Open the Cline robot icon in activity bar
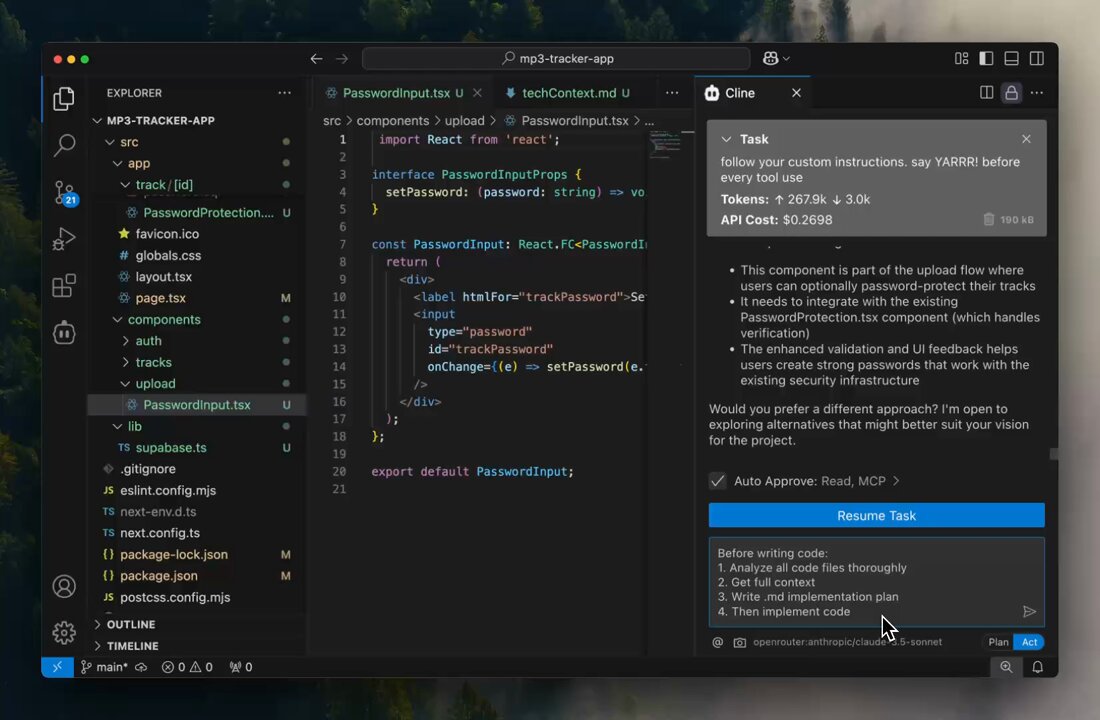The image size is (1100, 720). (65, 333)
